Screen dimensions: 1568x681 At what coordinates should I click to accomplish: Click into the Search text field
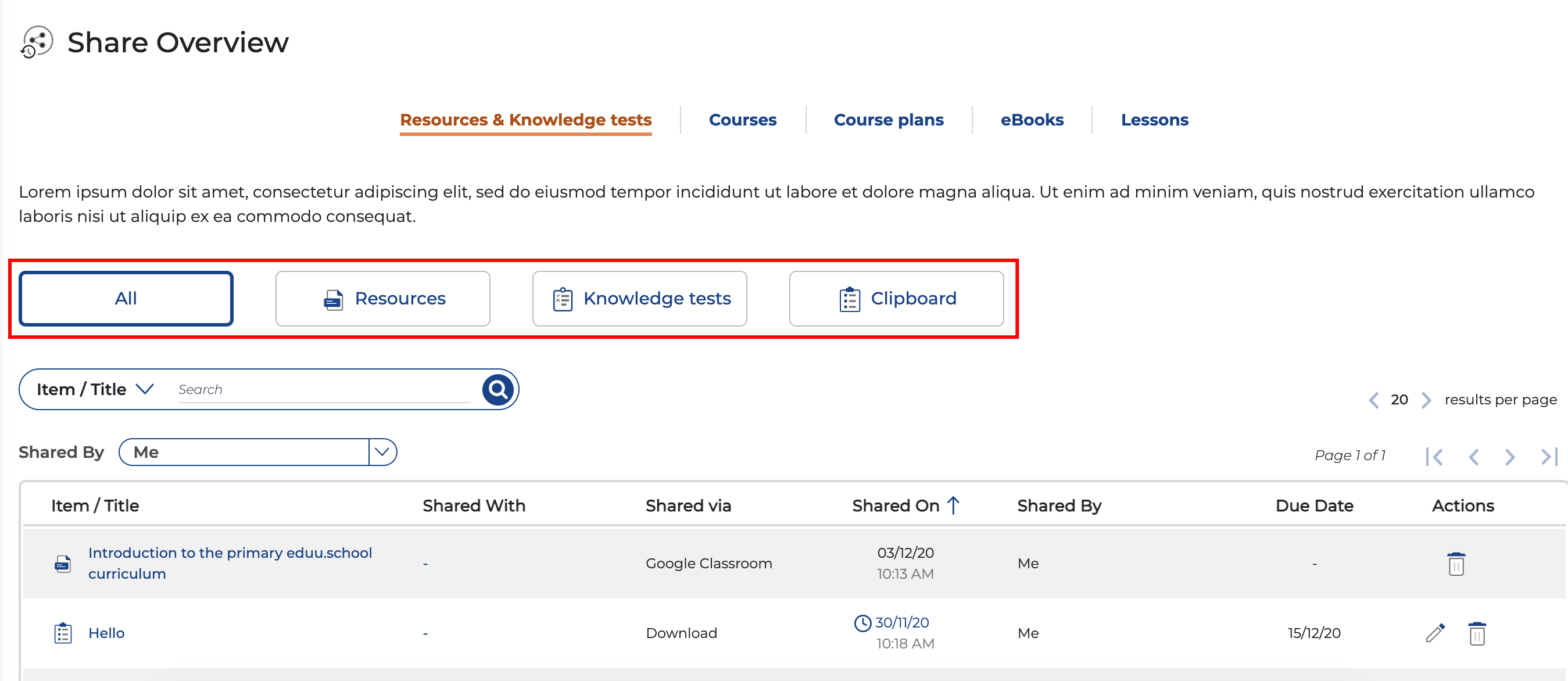pyautogui.click(x=324, y=389)
